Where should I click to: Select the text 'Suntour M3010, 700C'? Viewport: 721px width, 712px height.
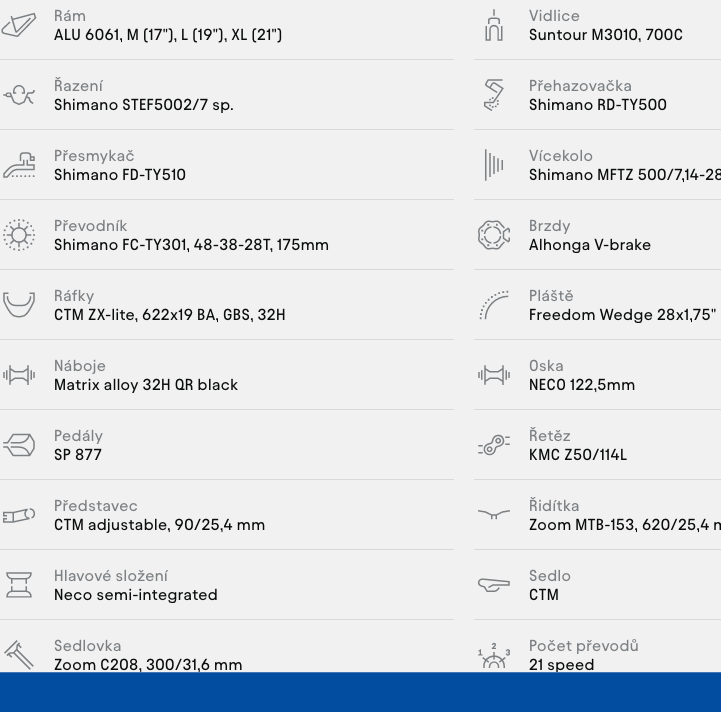606,35
